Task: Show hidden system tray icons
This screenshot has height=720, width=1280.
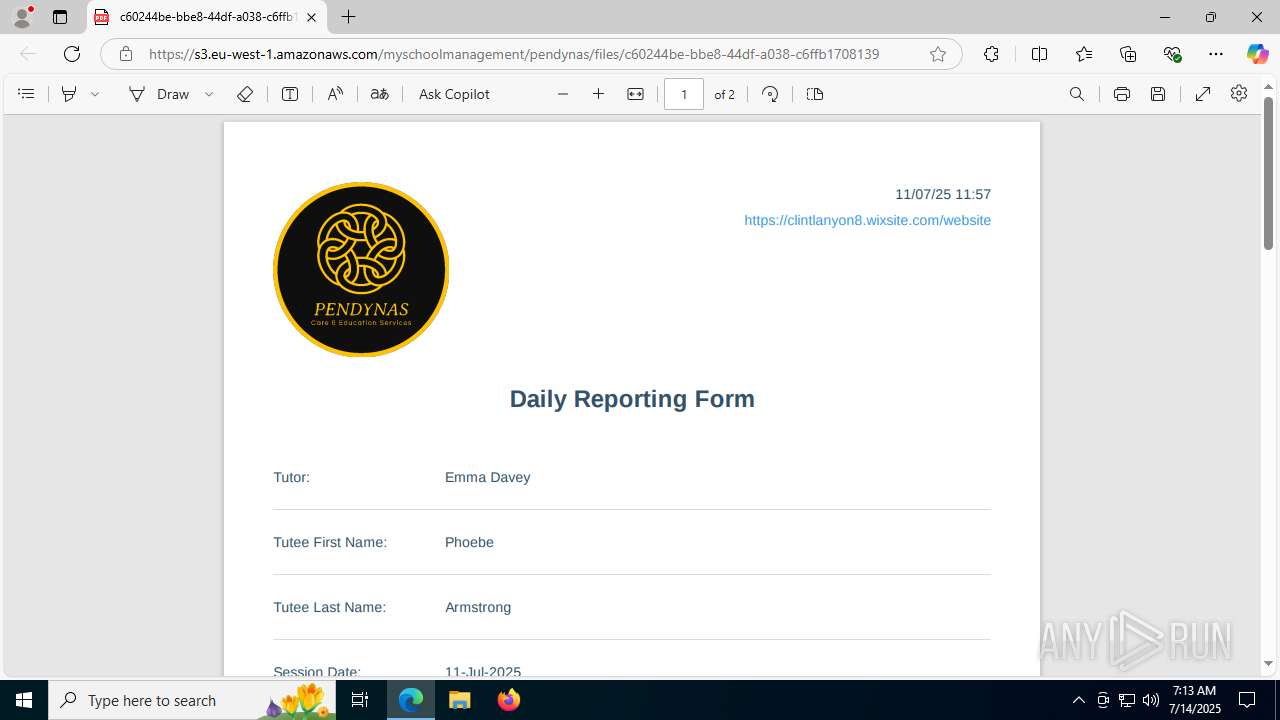Action: (x=1078, y=700)
